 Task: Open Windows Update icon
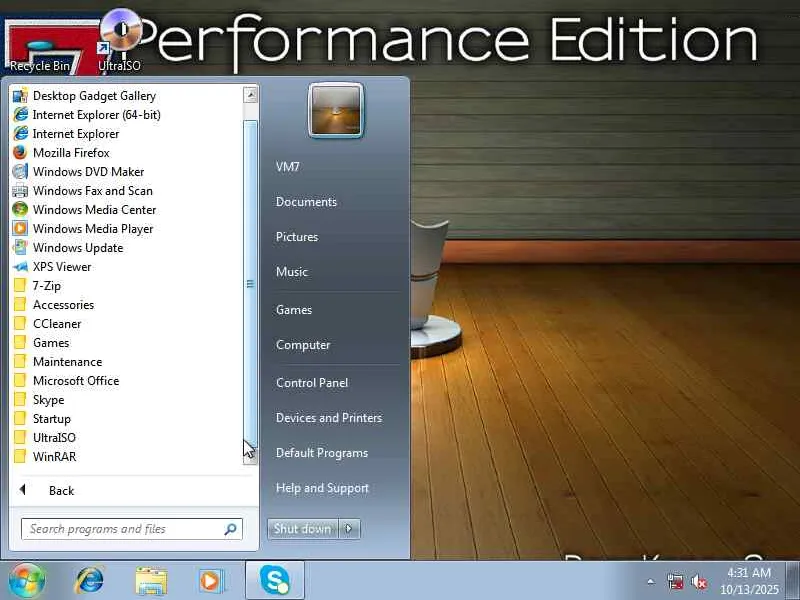[x=20, y=247]
